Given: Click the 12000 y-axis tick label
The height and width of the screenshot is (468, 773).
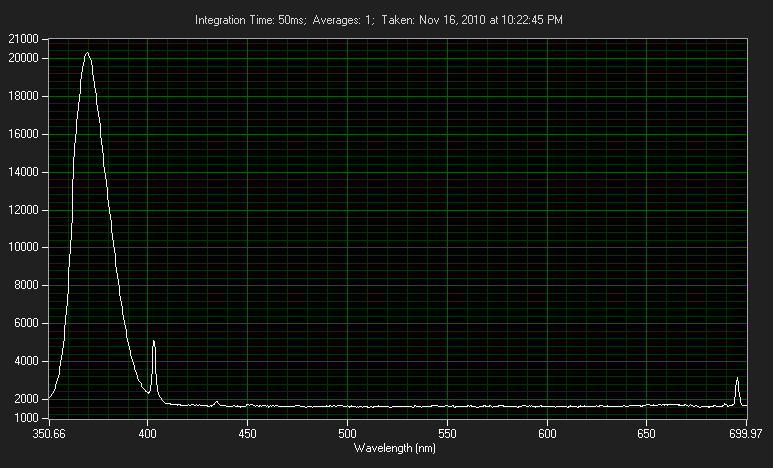Looking at the screenshot, I should click(x=23, y=210).
